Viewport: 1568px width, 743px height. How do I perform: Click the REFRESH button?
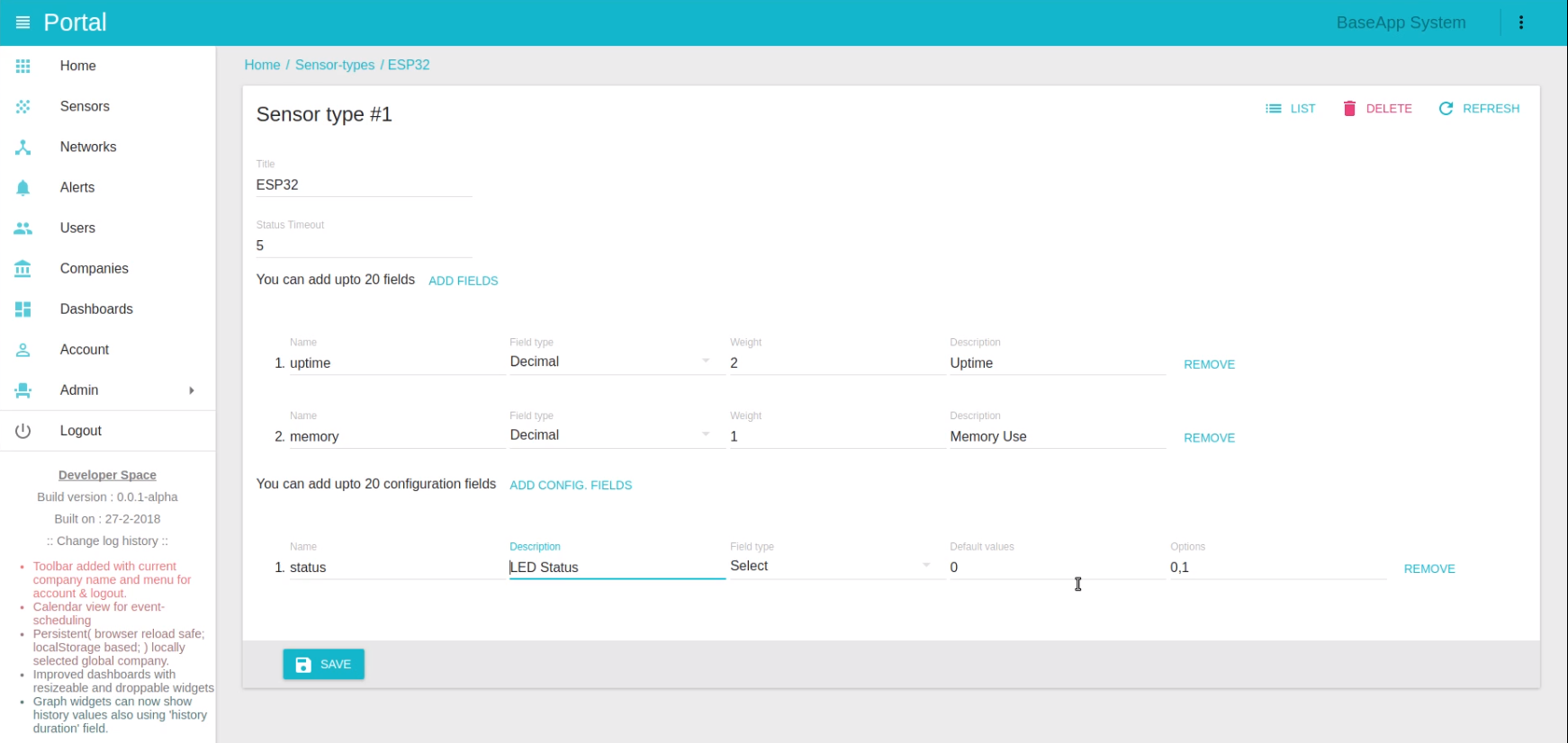click(1479, 108)
